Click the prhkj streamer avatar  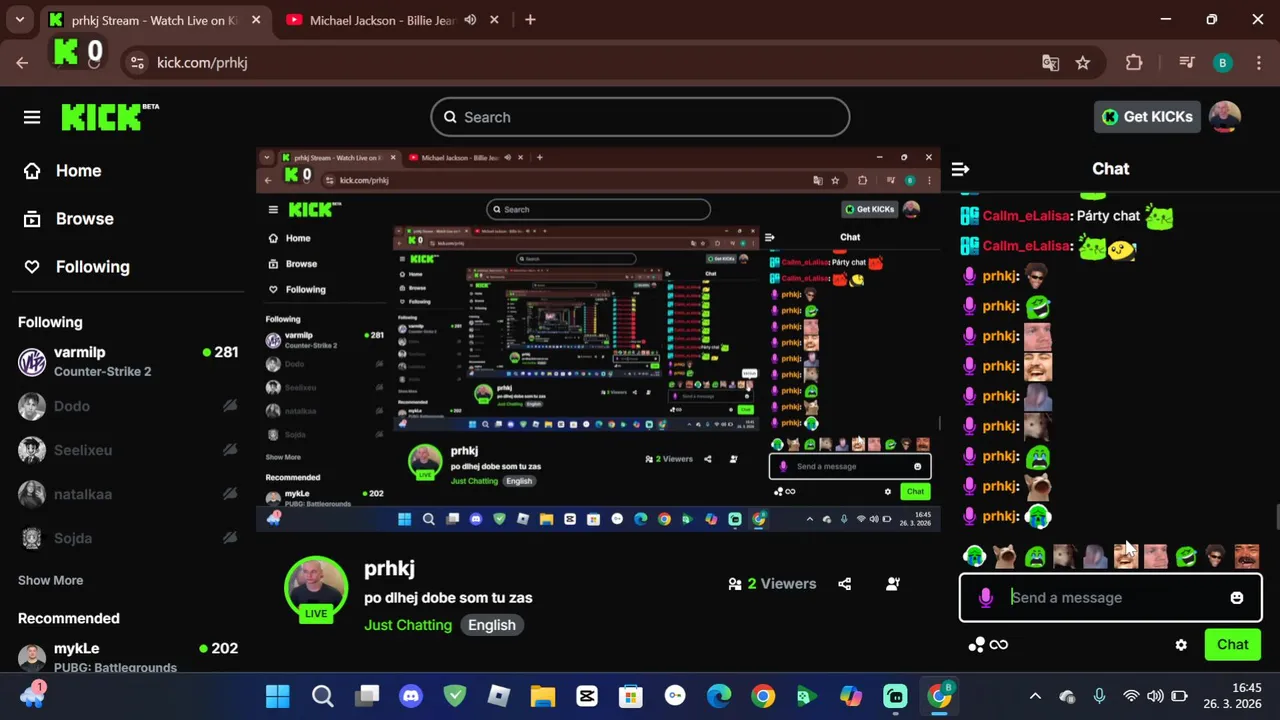click(316, 588)
